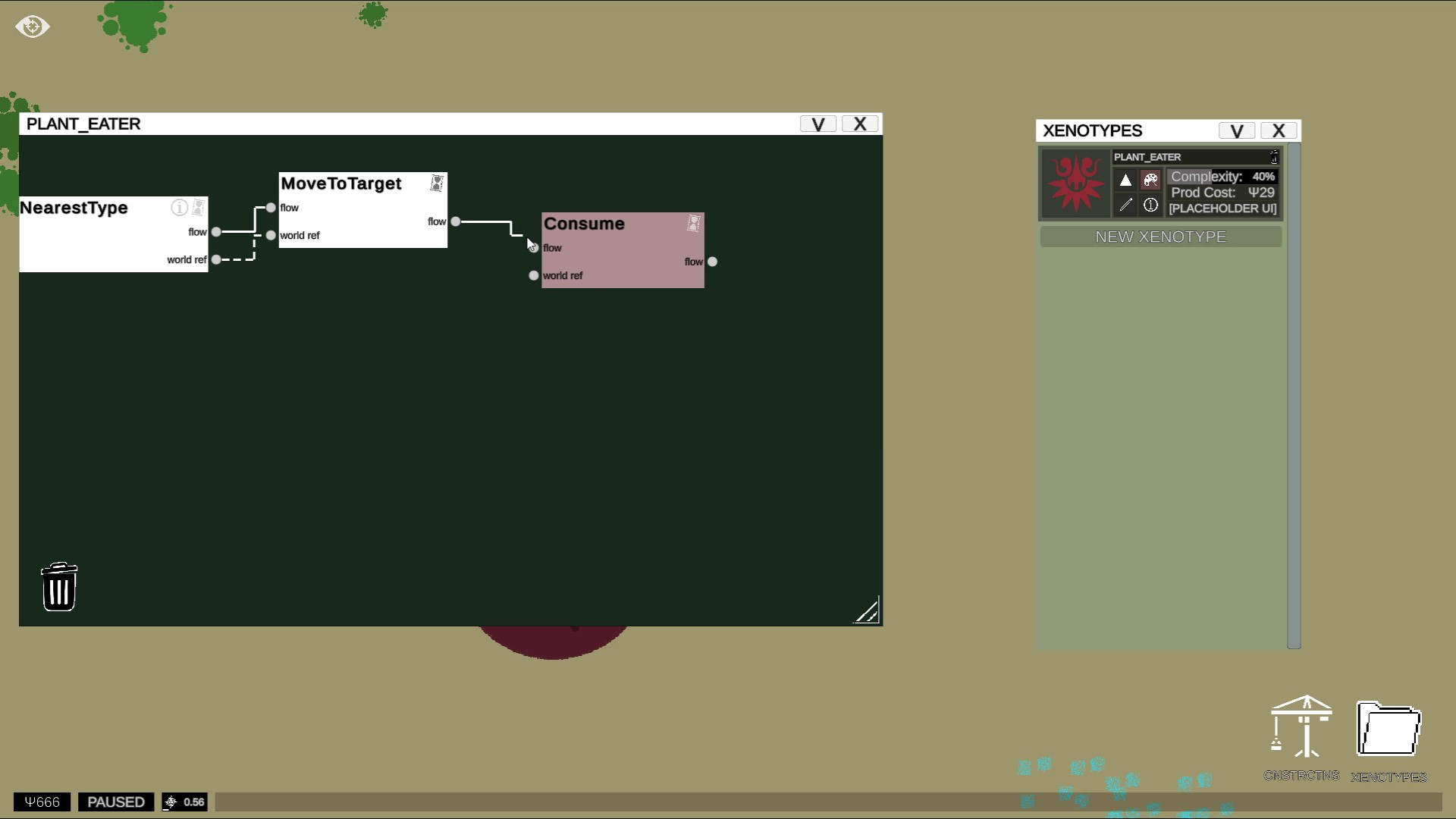Click the info icon on NearestType node

pos(179,207)
